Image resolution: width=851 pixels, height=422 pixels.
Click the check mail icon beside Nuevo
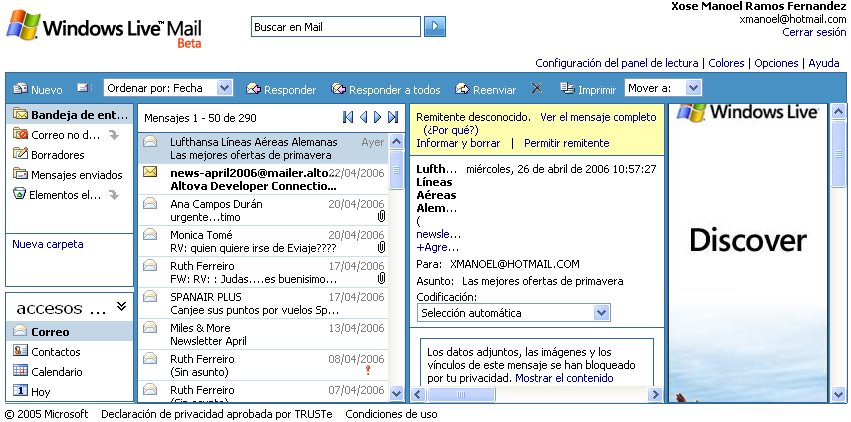point(82,88)
